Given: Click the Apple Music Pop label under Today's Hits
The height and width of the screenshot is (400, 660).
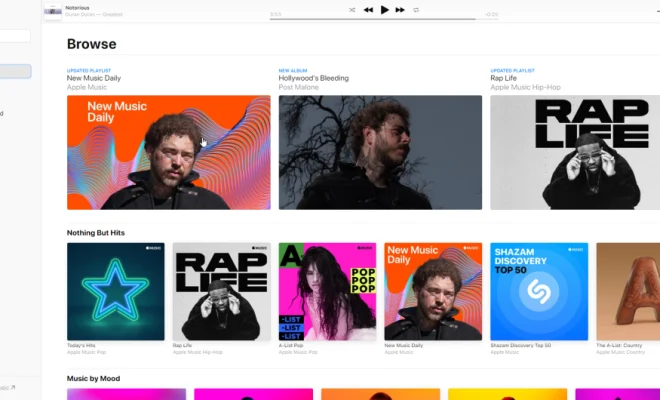Looking at the screenshot, I should coord(86,352).
